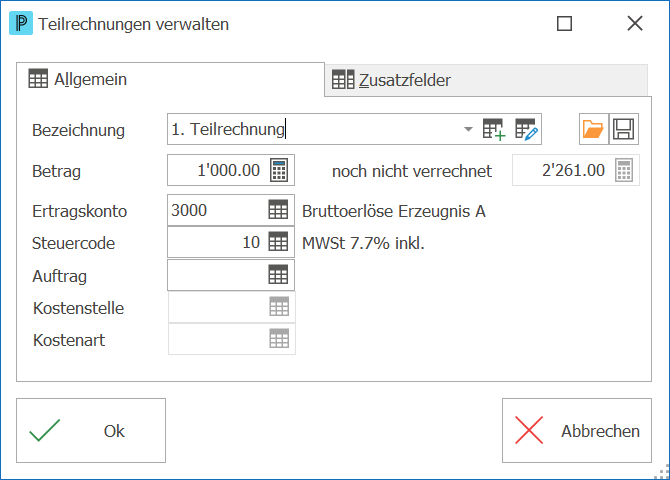Image resolution: width=670 pixels, height=480 pixels.
Task: Click the Abbrechen button
Action: 577,430
